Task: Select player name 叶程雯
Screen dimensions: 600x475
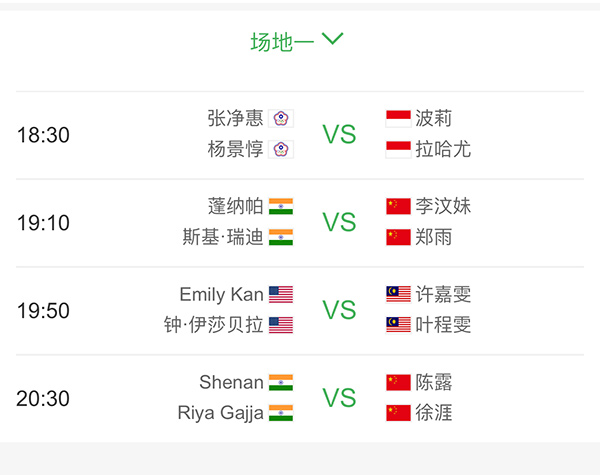Action: [x=443, y=325]
